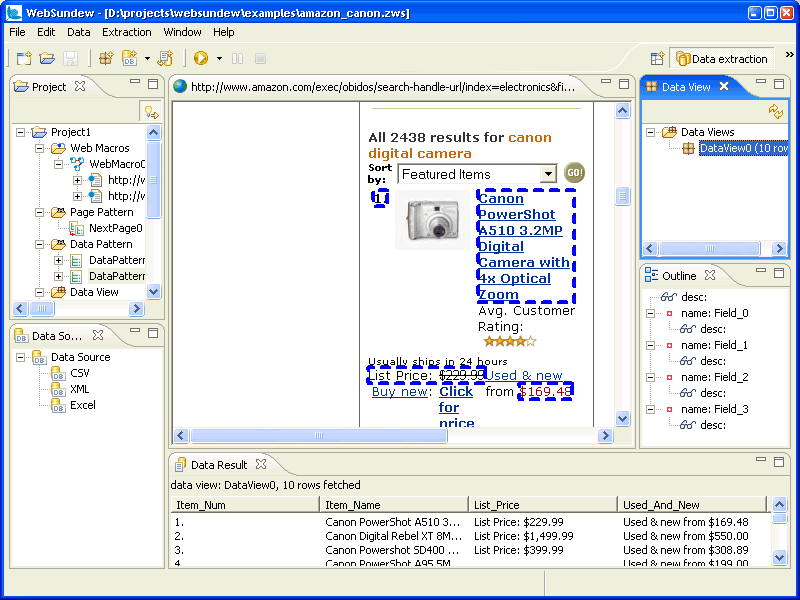Click the document-with-star toolbar icon beside the DB arrow
The height and width of the screenshot is (600, 800).
pyautogui.click(x=165, y=59)
